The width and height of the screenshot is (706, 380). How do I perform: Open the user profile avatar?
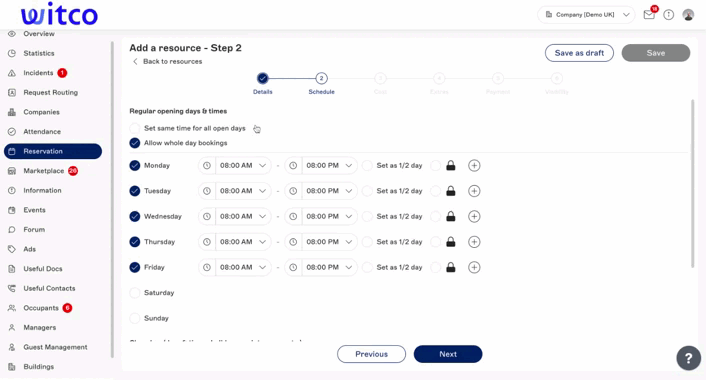[688, 15]
